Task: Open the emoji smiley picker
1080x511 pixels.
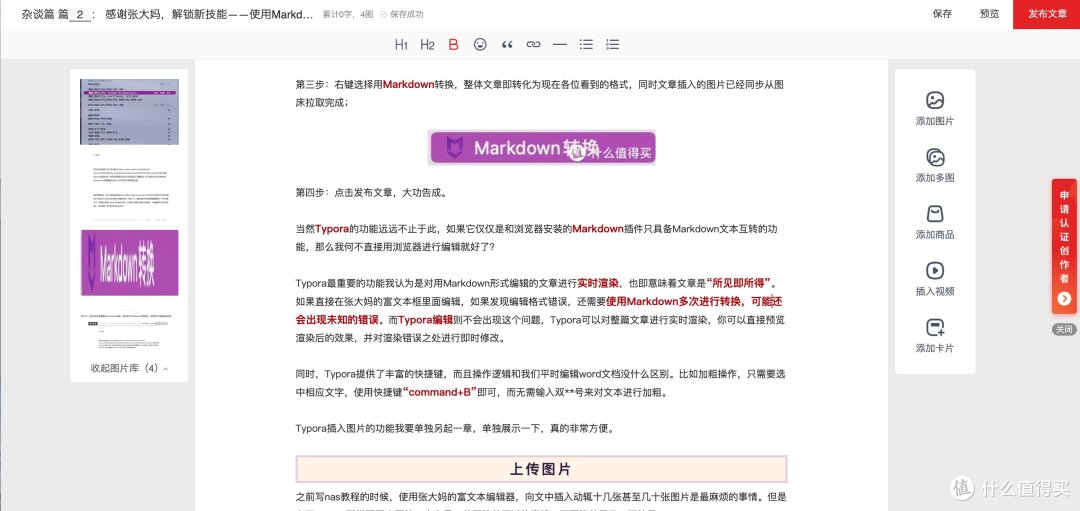Action: click(480, 44)
